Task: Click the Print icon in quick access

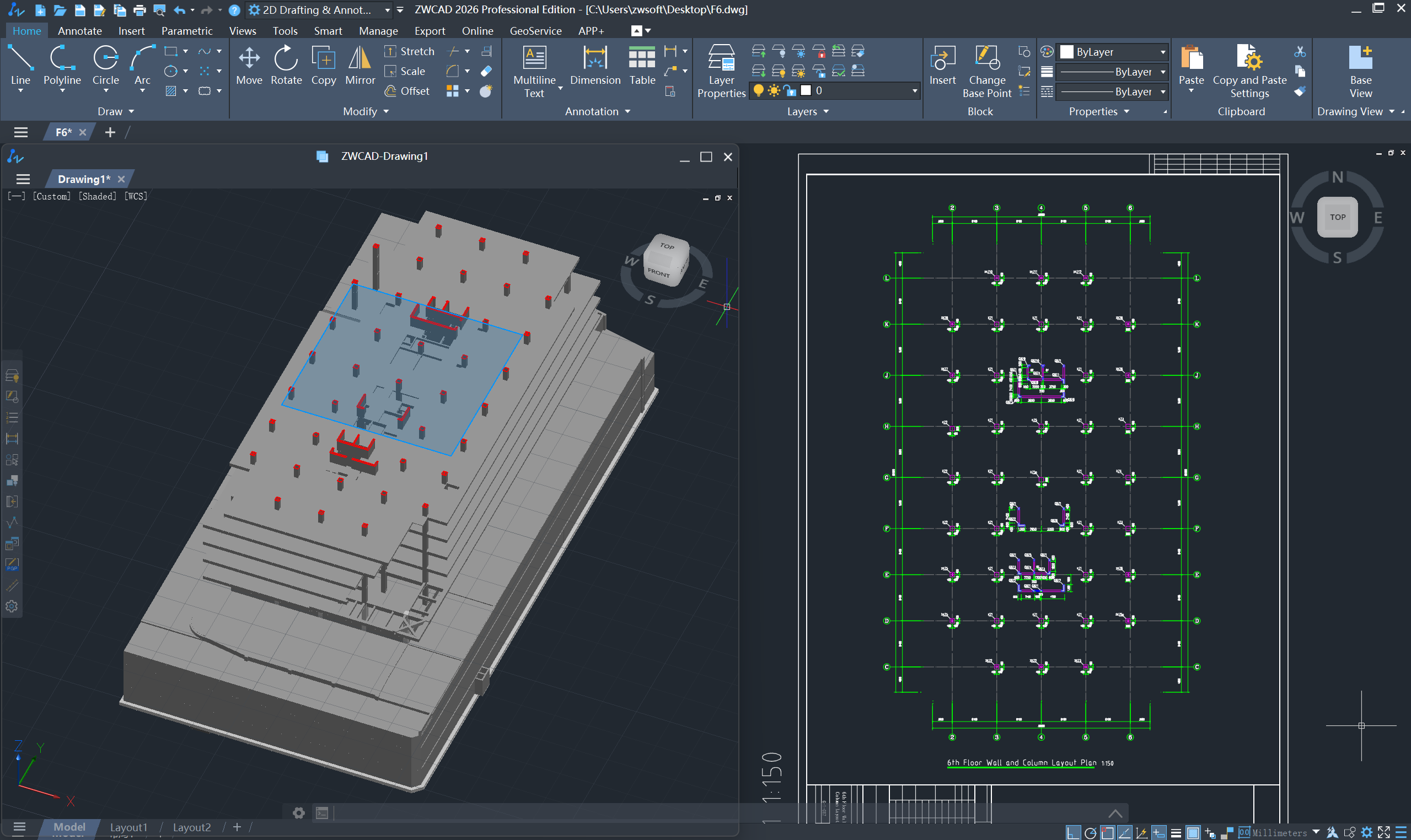Action: (x=140, y=9)
